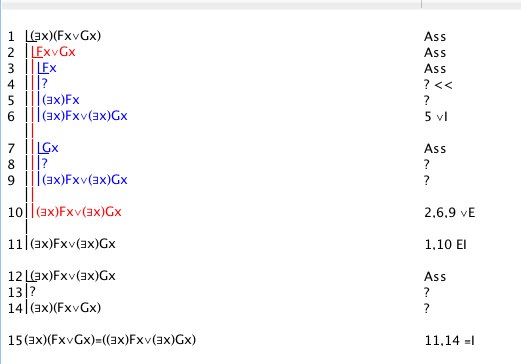This screenshot has width=521, height=364.
Task: Click the blue disjunction formula on line 9
Action: coord(85,180)
